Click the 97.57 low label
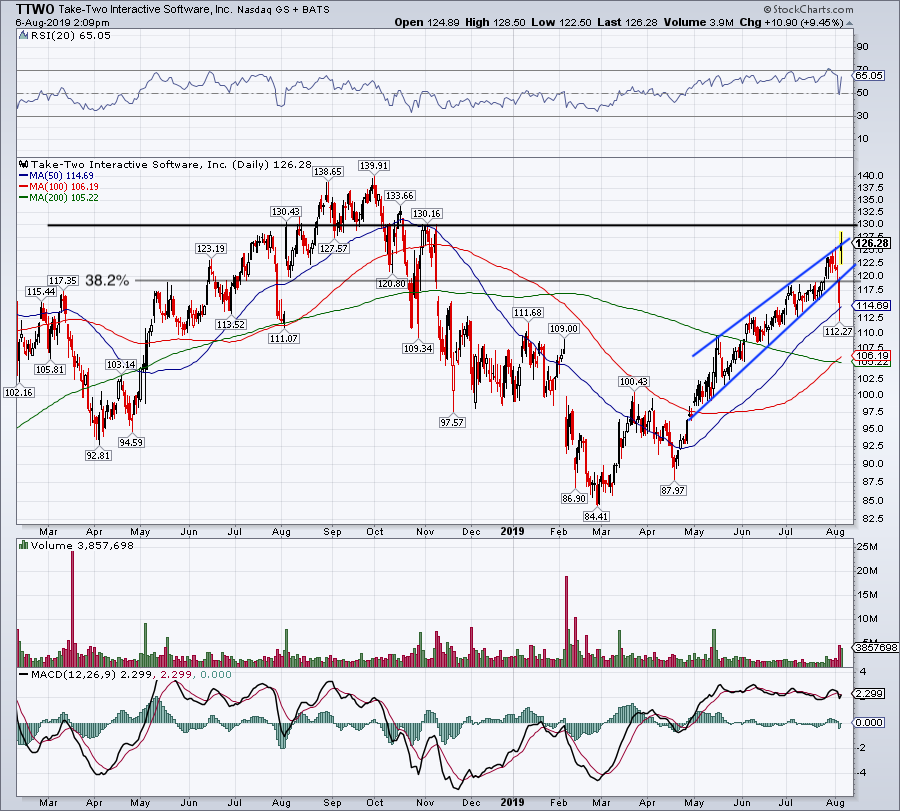The image size is (900, 811). tap(452, 422)
